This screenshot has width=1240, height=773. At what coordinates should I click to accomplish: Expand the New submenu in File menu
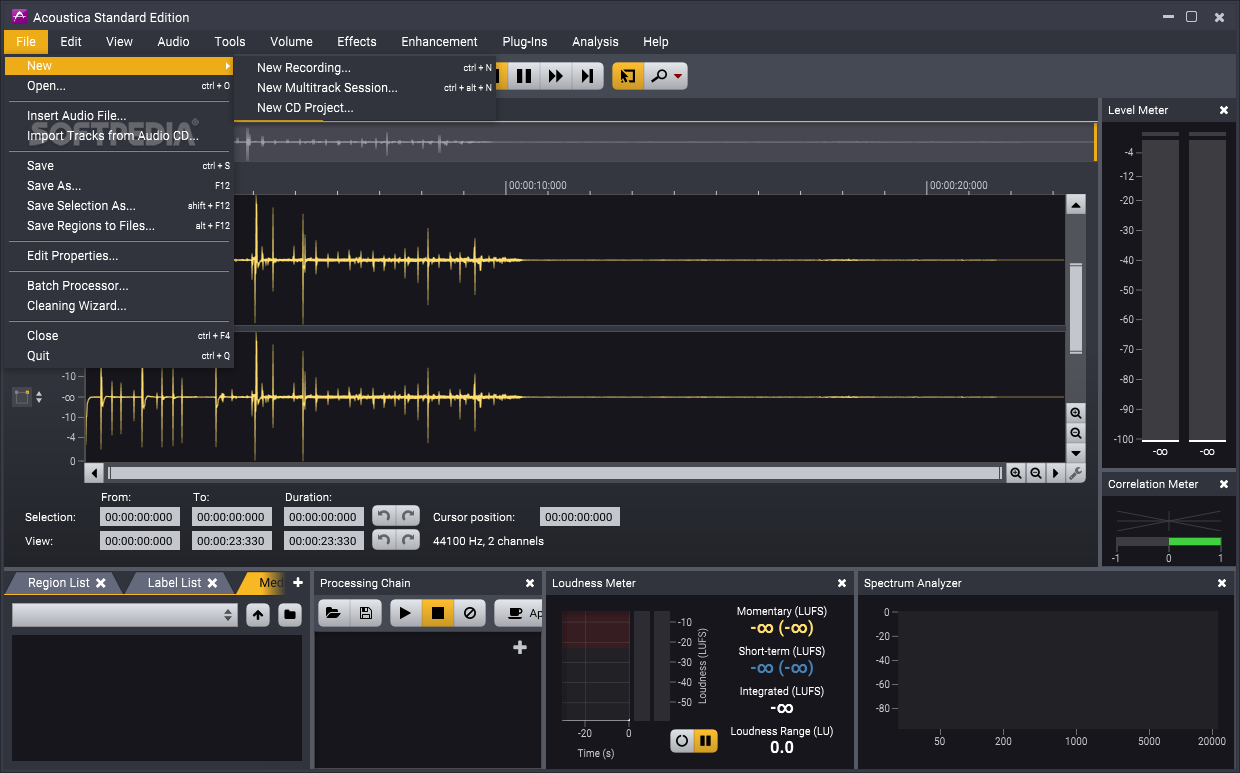point(120,66)
